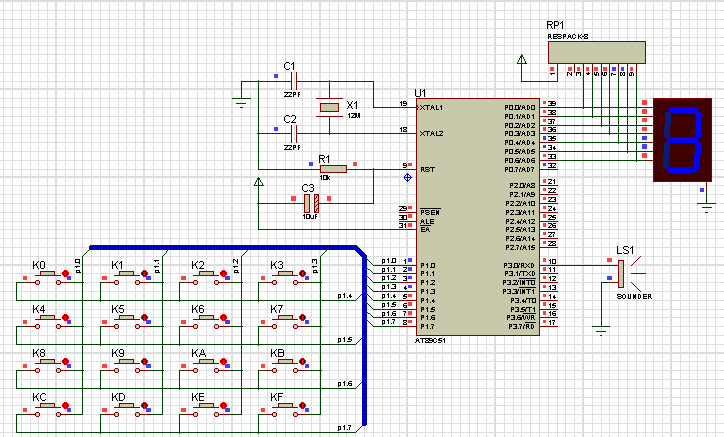Click the p1.3 wire label beside K3
Image resolution: width=724 pixels, height=437 pixels.
(315, 266)
